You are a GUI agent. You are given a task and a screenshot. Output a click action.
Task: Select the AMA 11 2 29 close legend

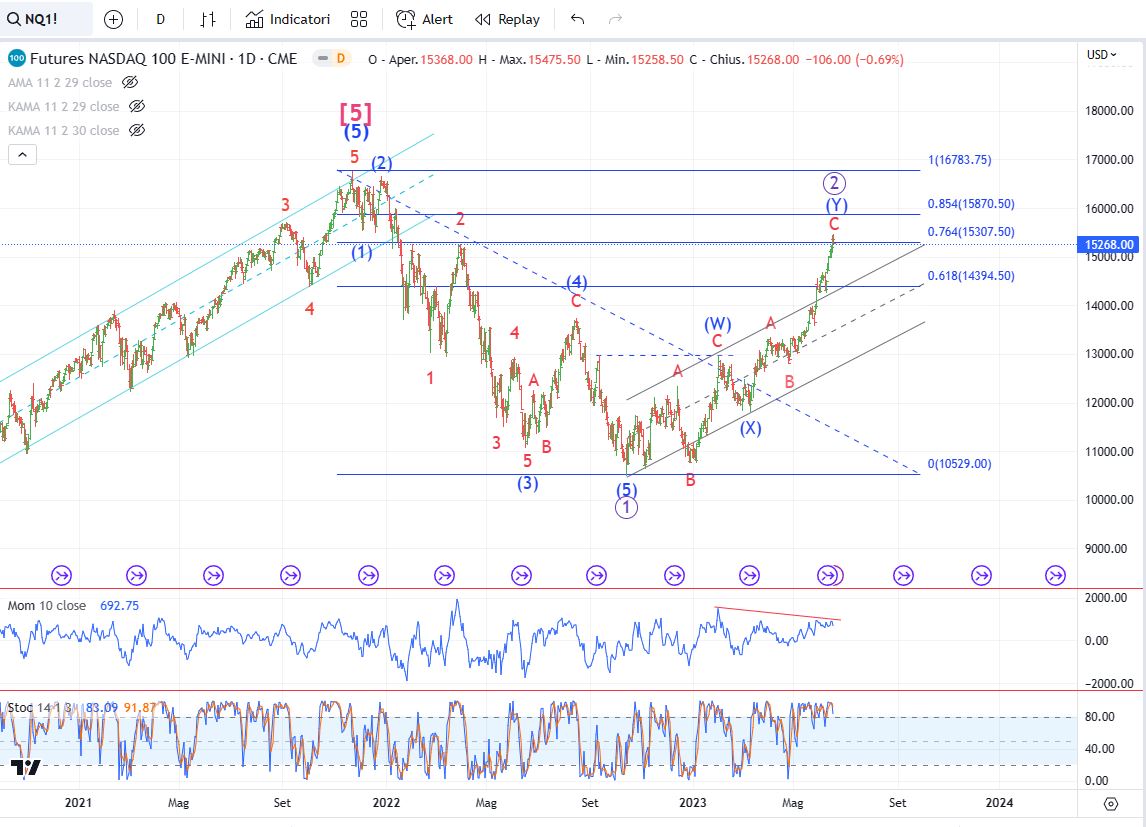(60, 83)
